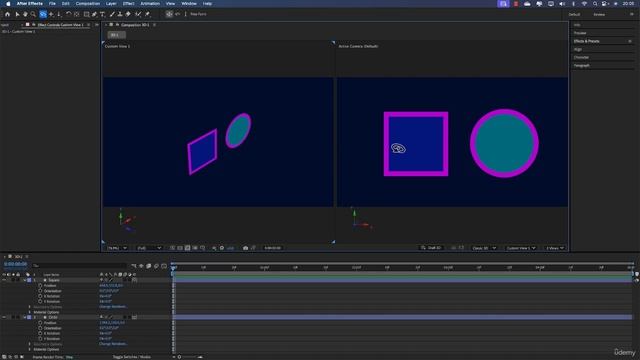
Task: Select the Type text tool
Action: (x=102, y=14)
